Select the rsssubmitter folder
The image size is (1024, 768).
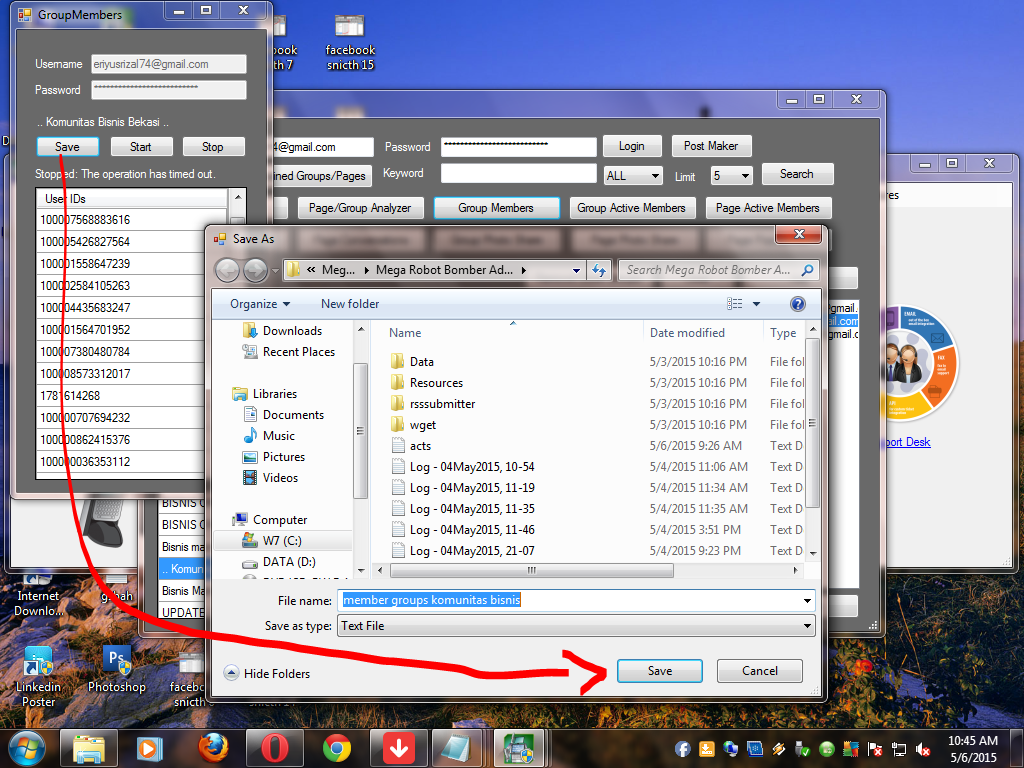pos(433,404)
